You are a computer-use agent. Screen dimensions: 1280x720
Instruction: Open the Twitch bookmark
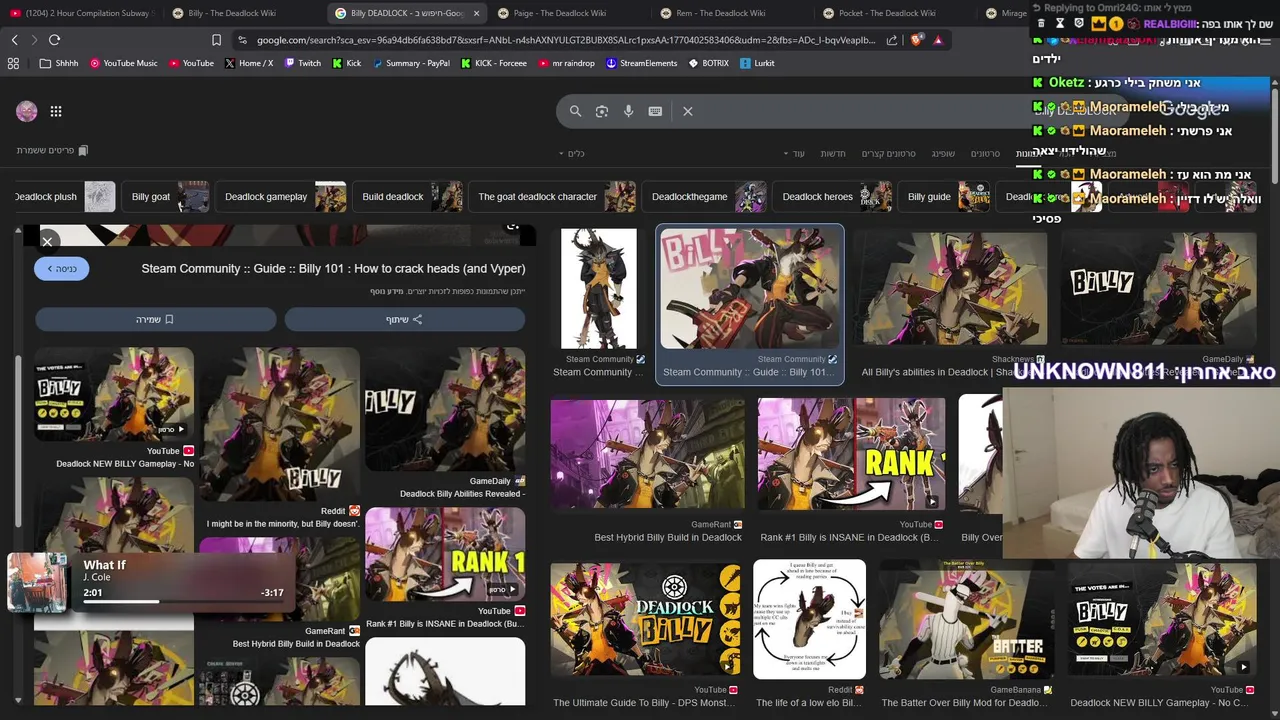pos(302,63)
